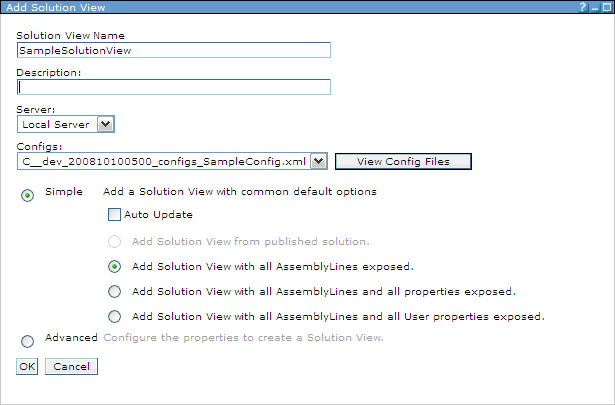Click the Configs: label text
Screen dimensions: 615x405
[39, 147]
